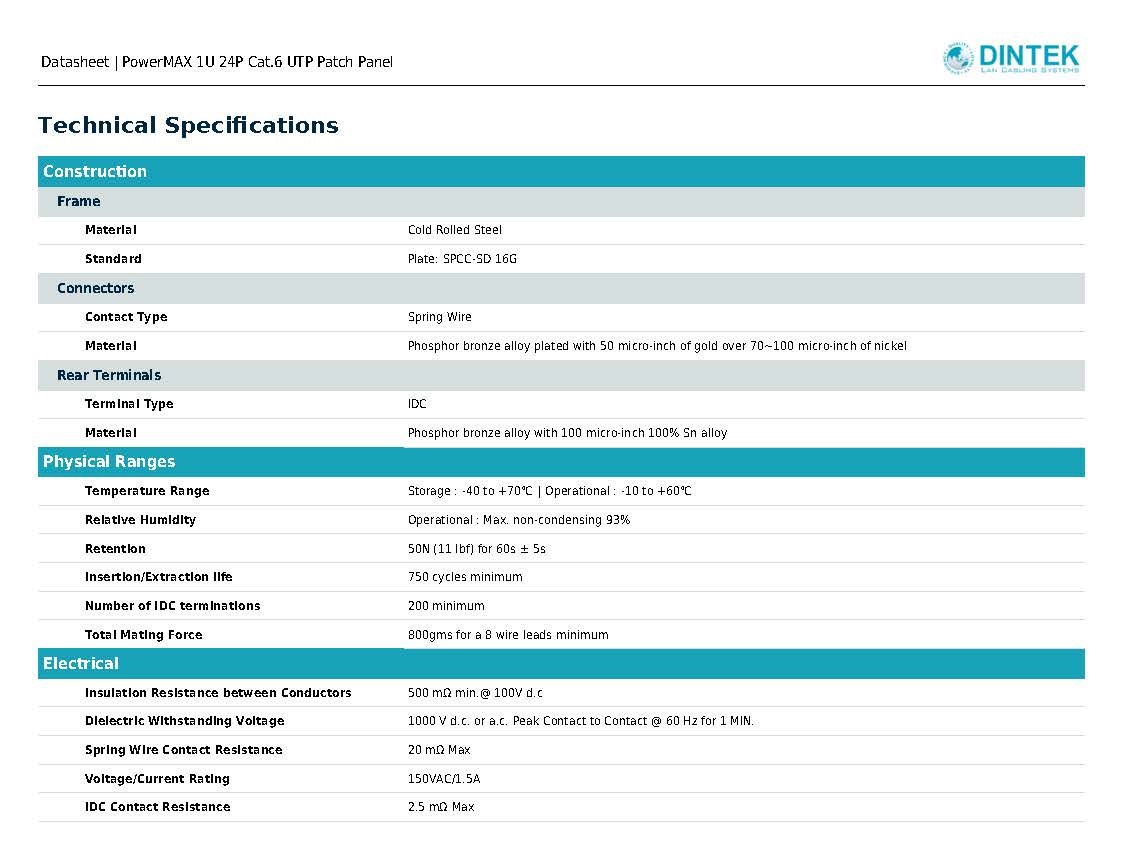Select the Spring Wire value text

440,317
